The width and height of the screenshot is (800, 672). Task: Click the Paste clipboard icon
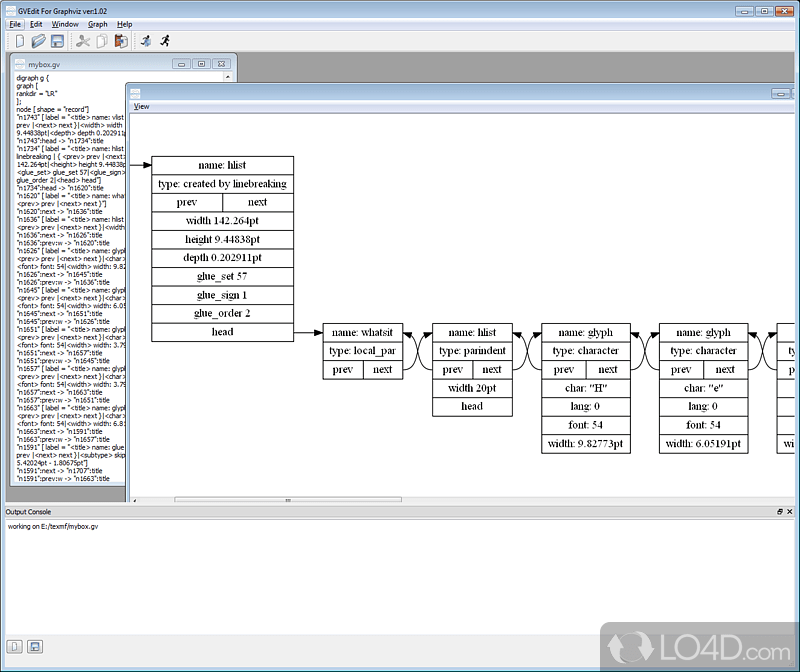(x=121, y=41)
